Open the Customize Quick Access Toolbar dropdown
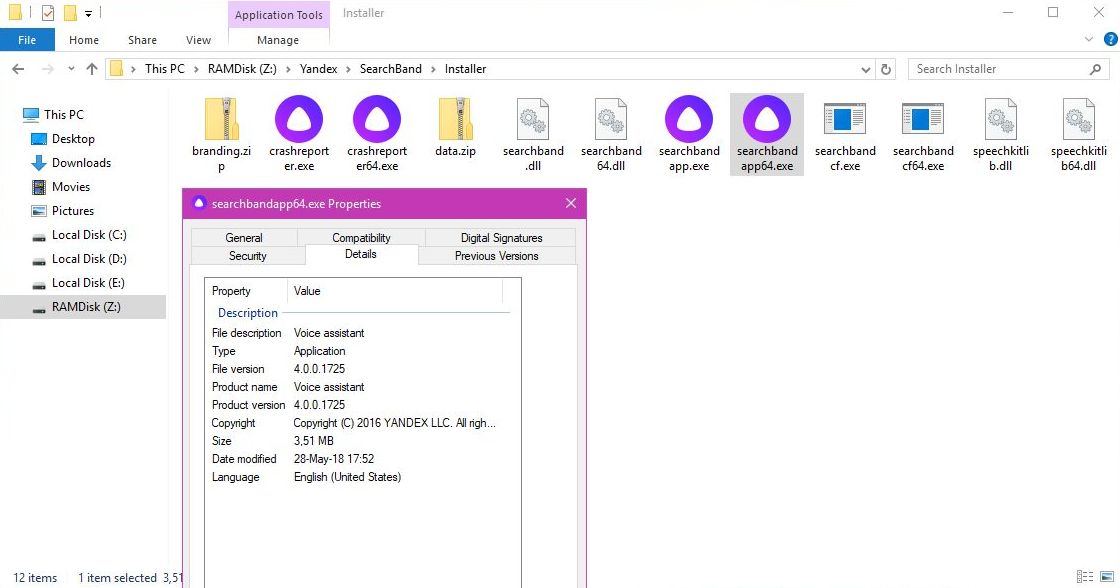 tap(88, 14)
